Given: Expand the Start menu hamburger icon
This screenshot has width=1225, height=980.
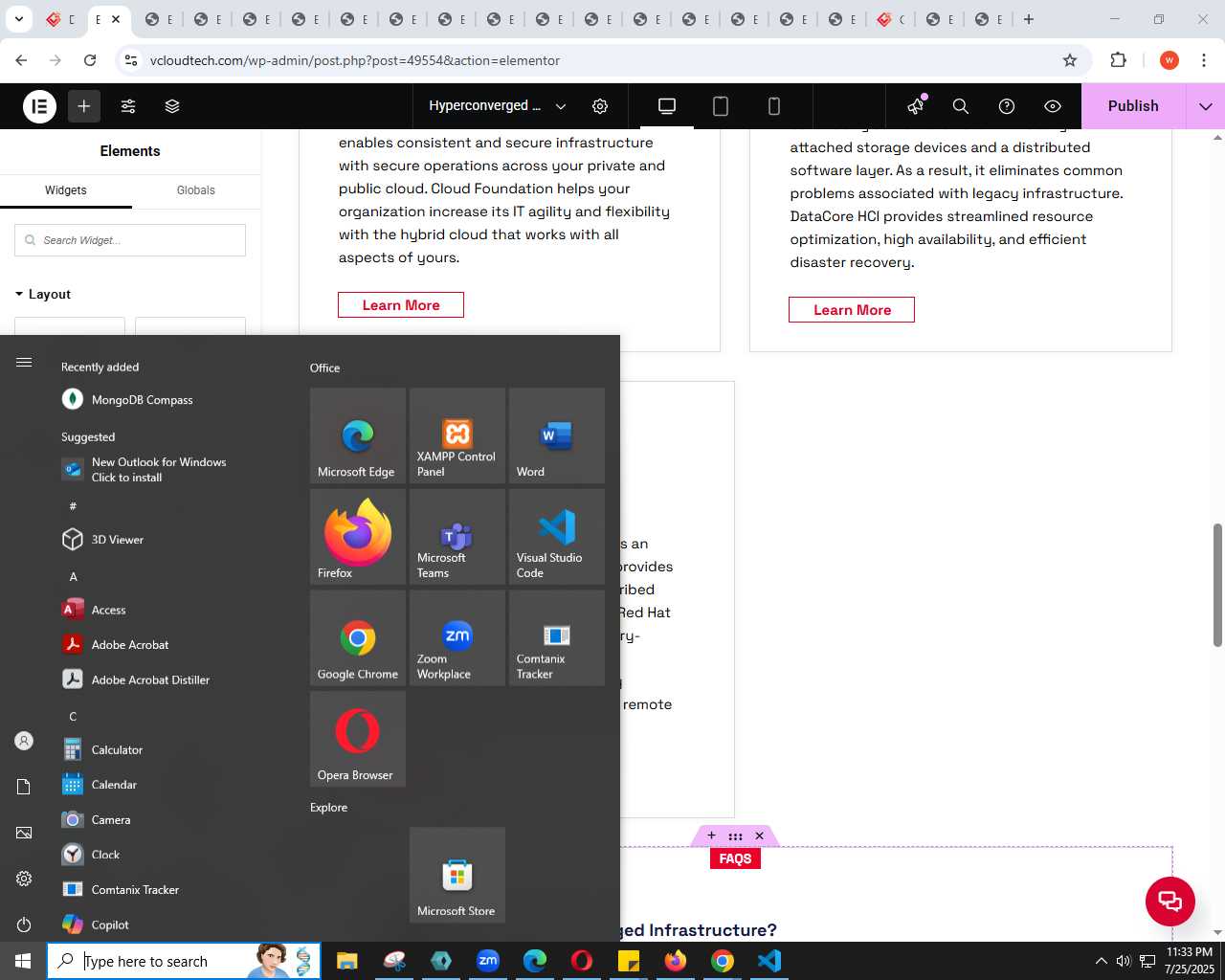Looking at the screenshot, I should point(24,362).
